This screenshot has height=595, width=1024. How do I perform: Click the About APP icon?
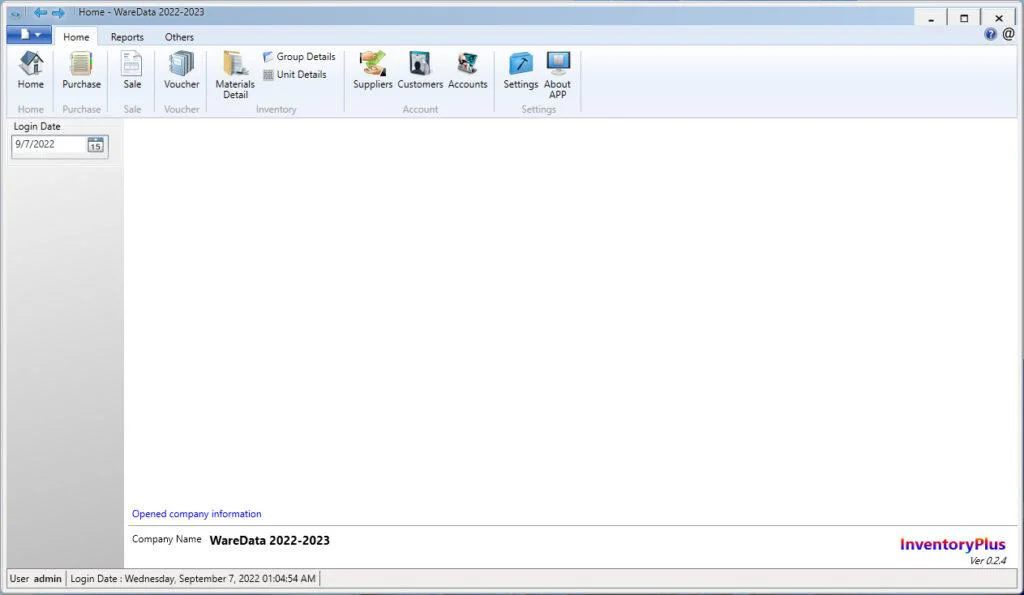tap(557, 72)
